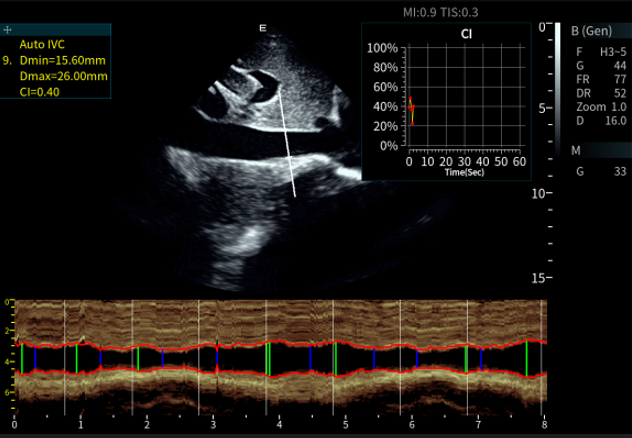The height and width of the screenshot is (438, 632).
Task: Click the M-mode gain value 33
Action: [619, 171]
